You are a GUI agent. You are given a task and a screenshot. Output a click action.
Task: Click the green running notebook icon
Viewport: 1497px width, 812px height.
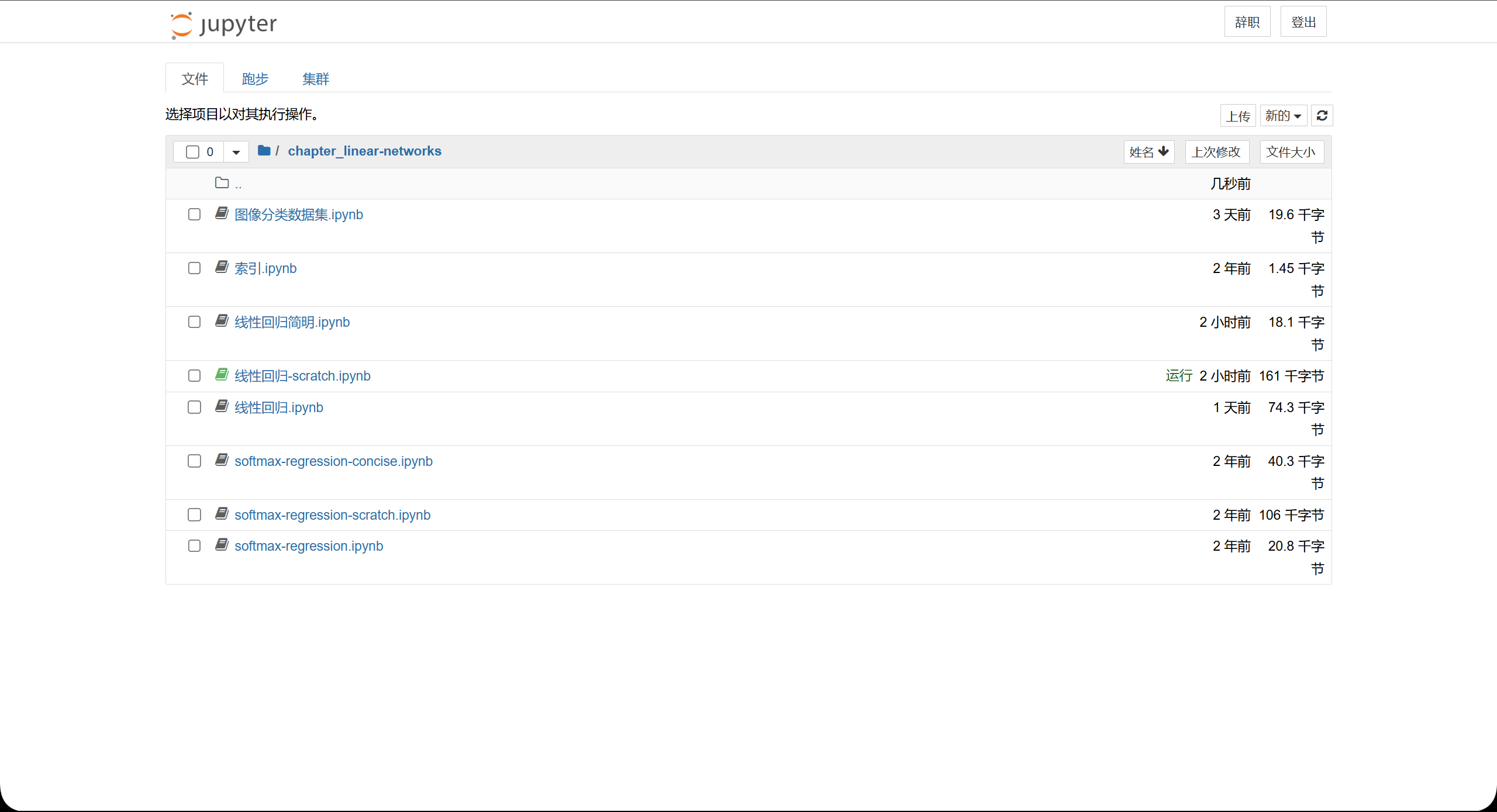(x=222, y=375)
